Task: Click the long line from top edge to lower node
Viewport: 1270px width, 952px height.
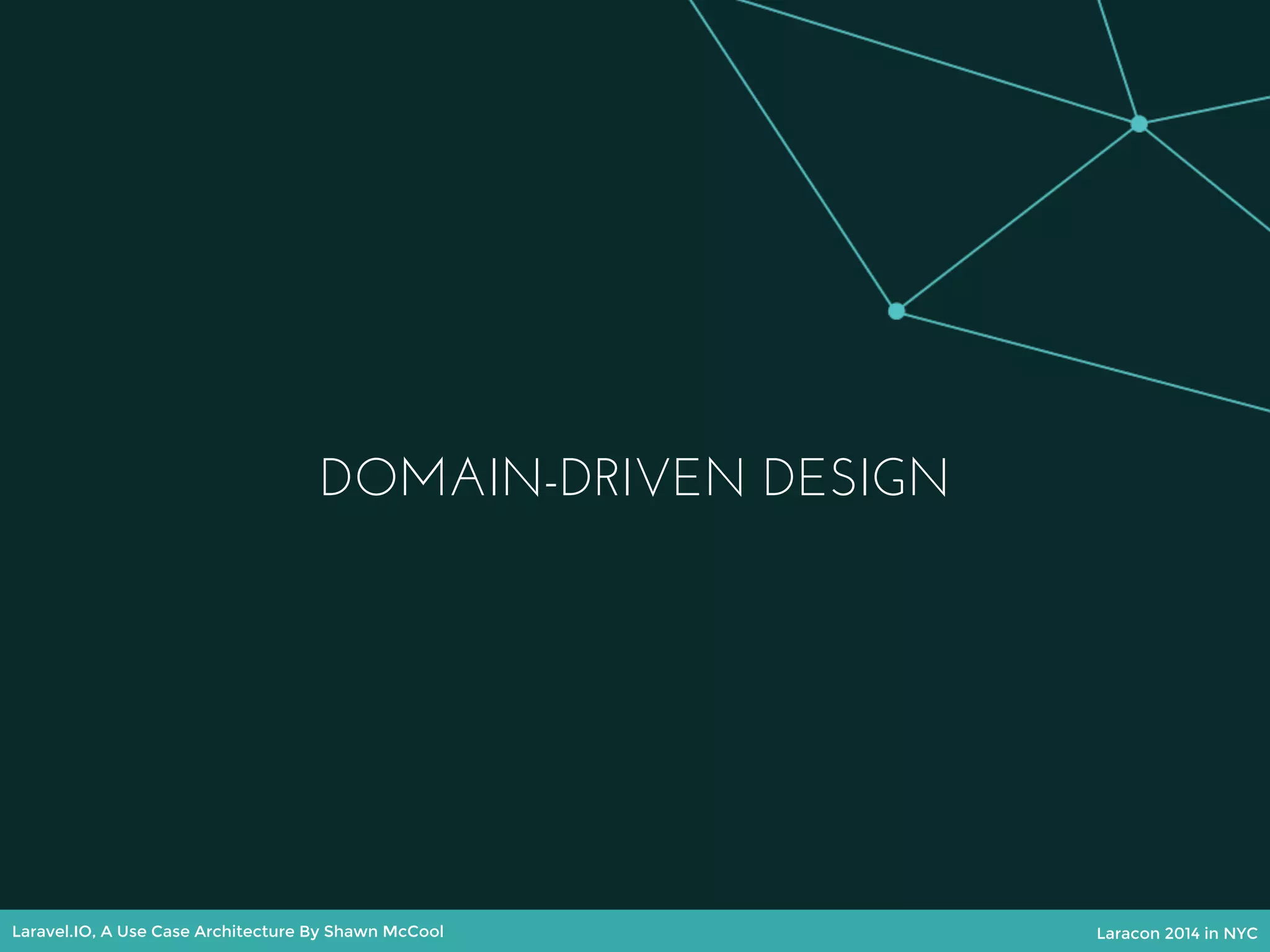Action: [794, 155]
